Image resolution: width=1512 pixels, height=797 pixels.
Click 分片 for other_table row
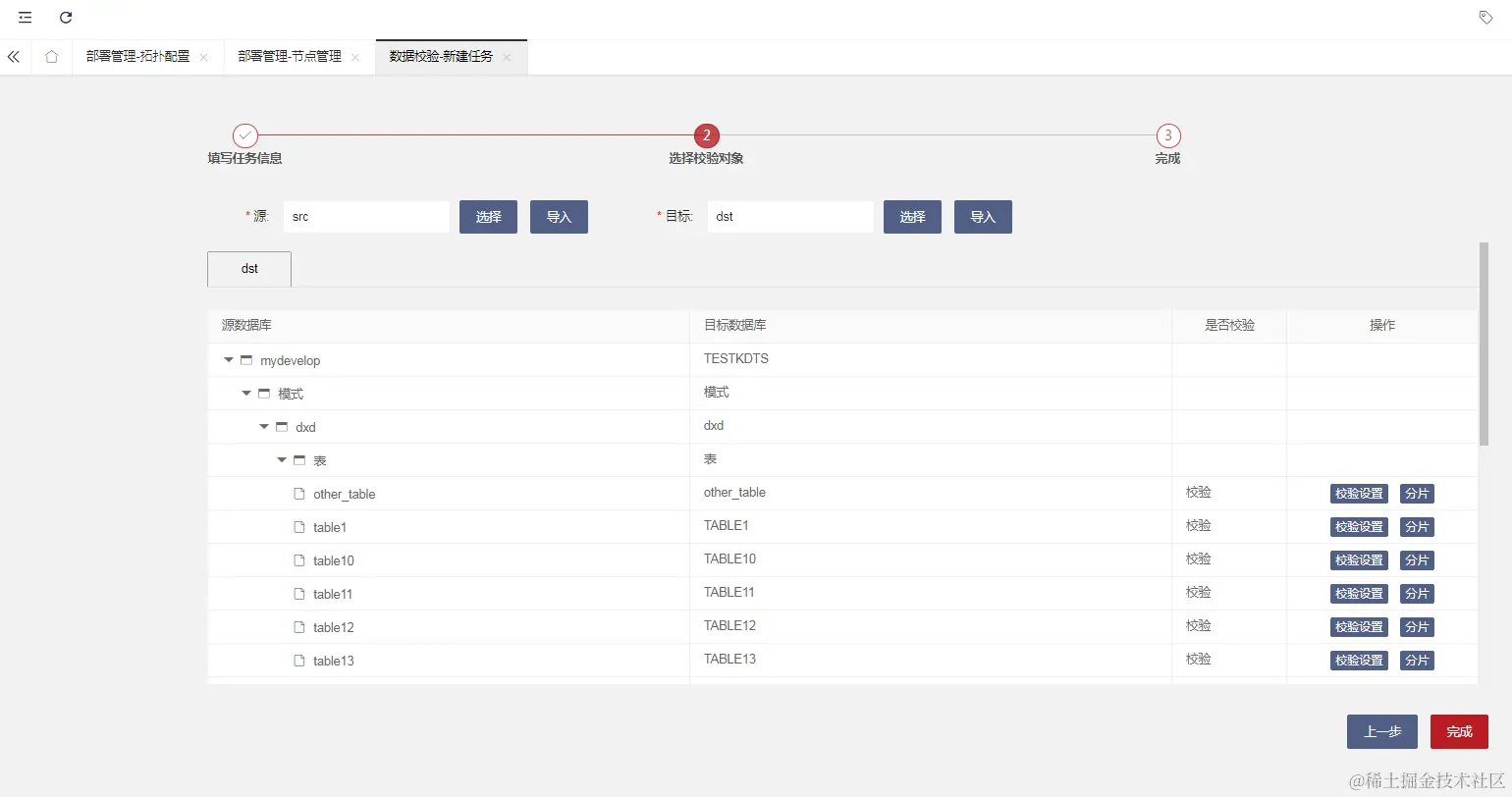coord(1417,494)
